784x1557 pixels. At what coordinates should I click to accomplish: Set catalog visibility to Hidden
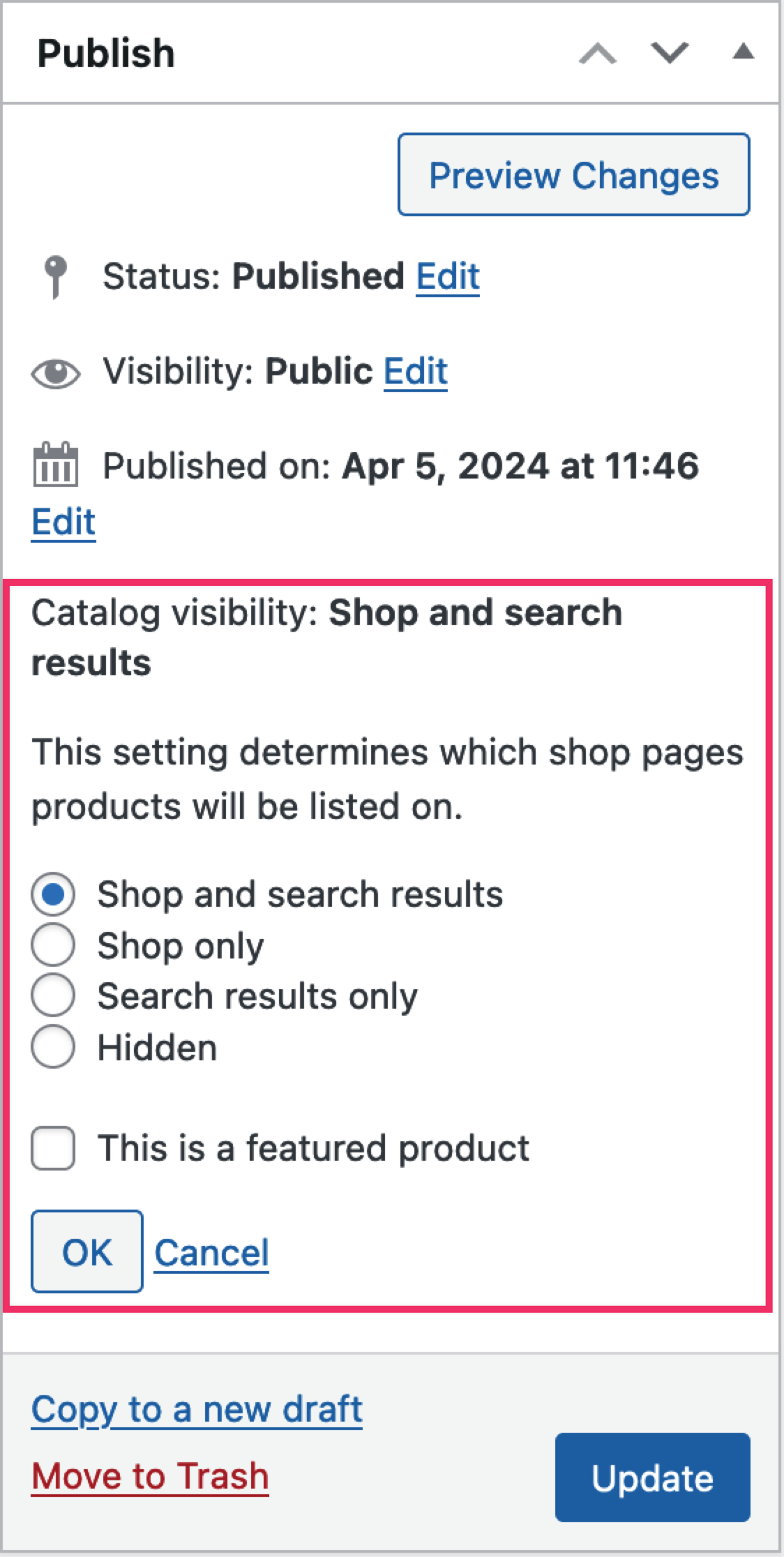pyautogui.click(x=52, y=1046)
